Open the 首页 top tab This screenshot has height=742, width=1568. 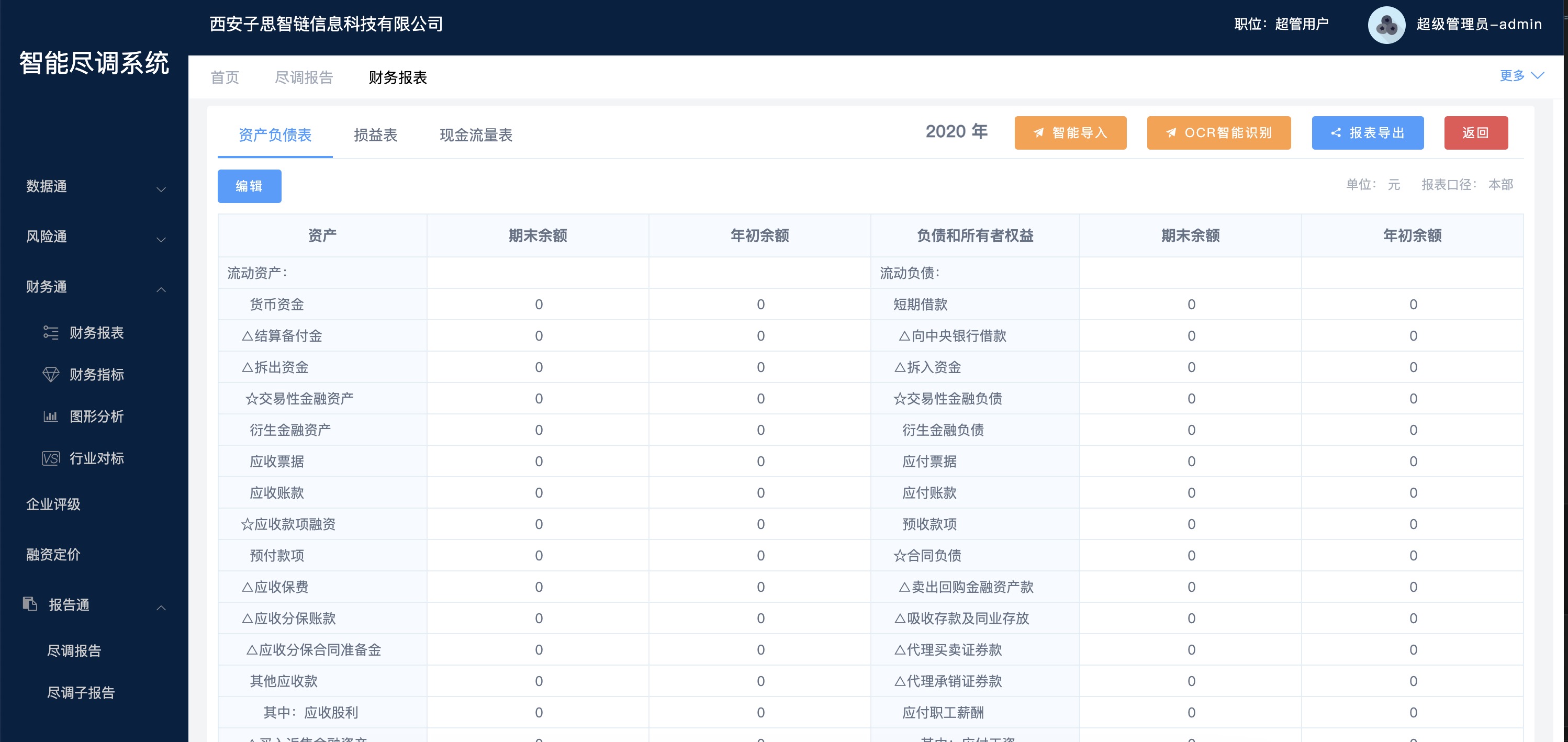click(225, 77)
